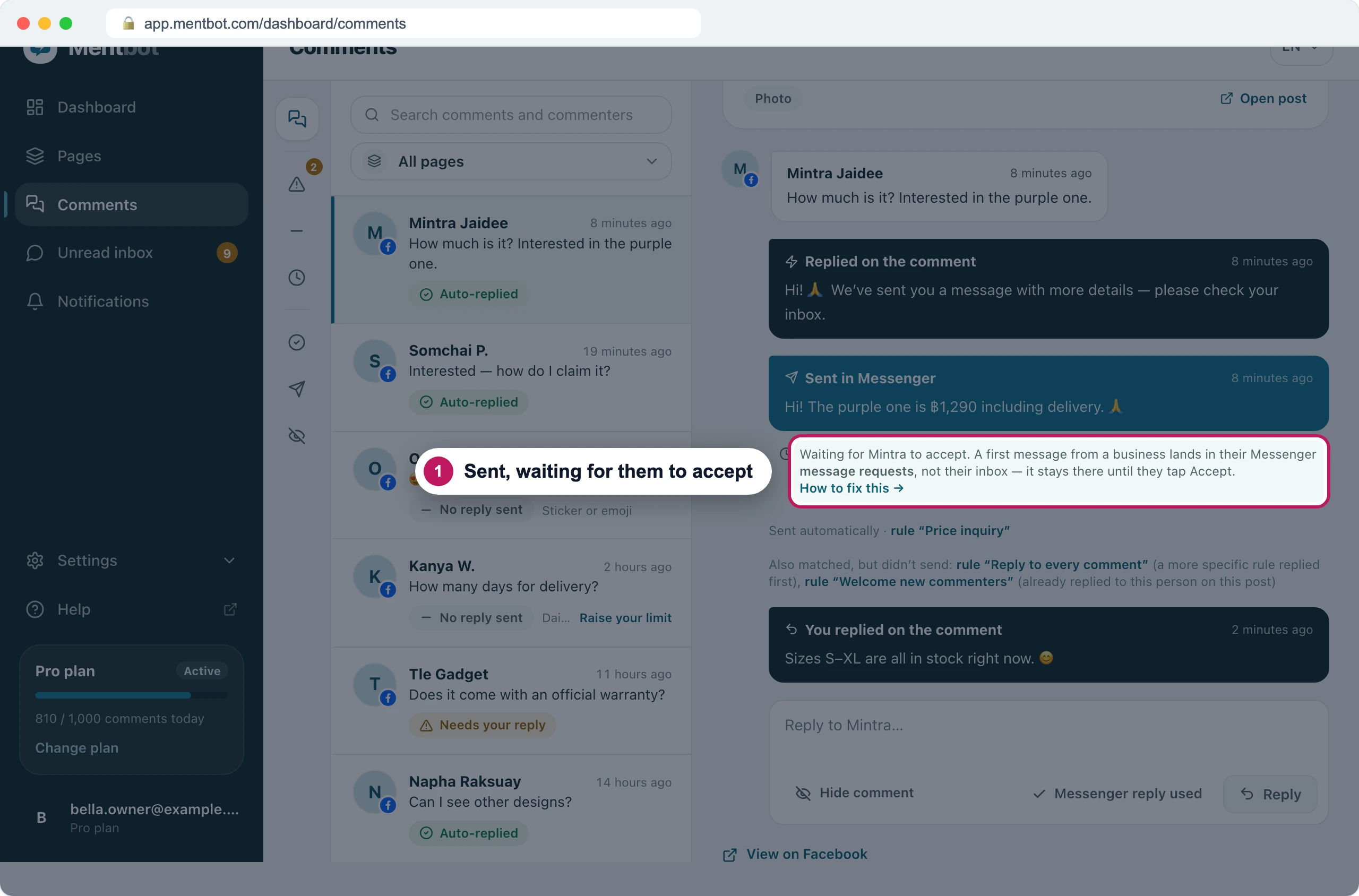Click the Photo tag chip
Viewport: 1359px width, 896px height.
point(772,98)
